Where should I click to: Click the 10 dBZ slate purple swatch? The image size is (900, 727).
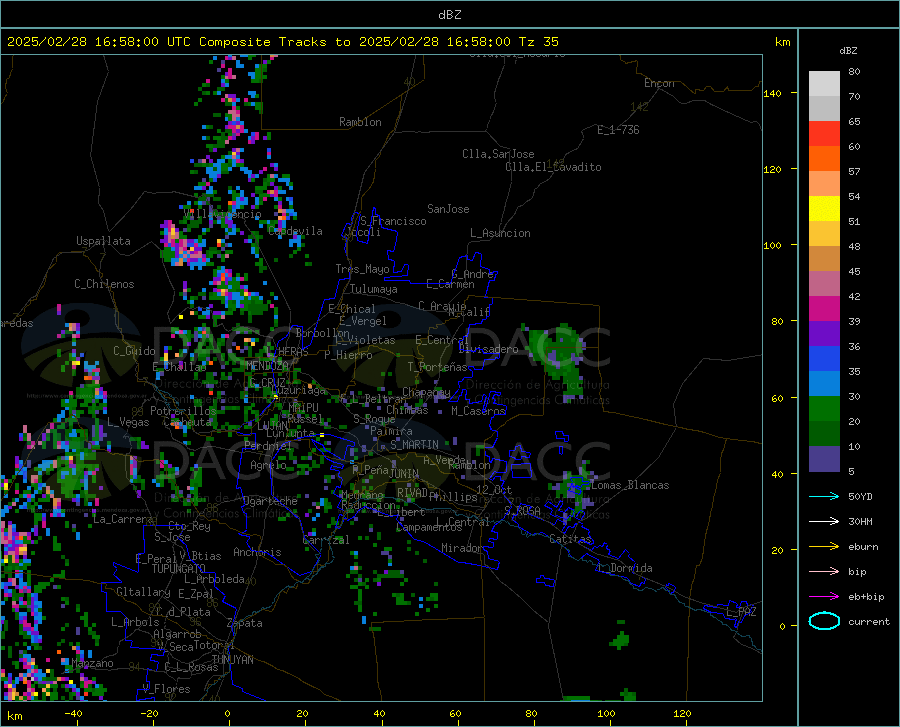824,458
